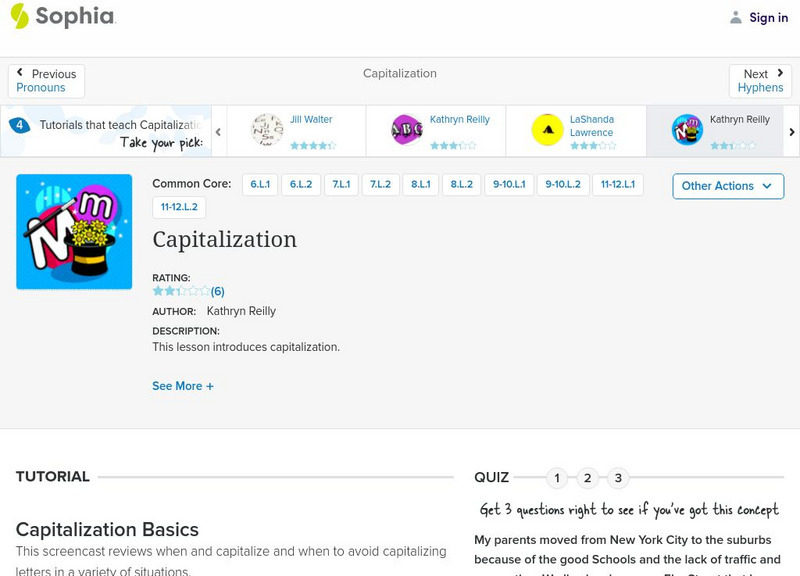Select the 11-12.L.2 Common Core tag
The image size is (800, 576).
tap(179, 207)
